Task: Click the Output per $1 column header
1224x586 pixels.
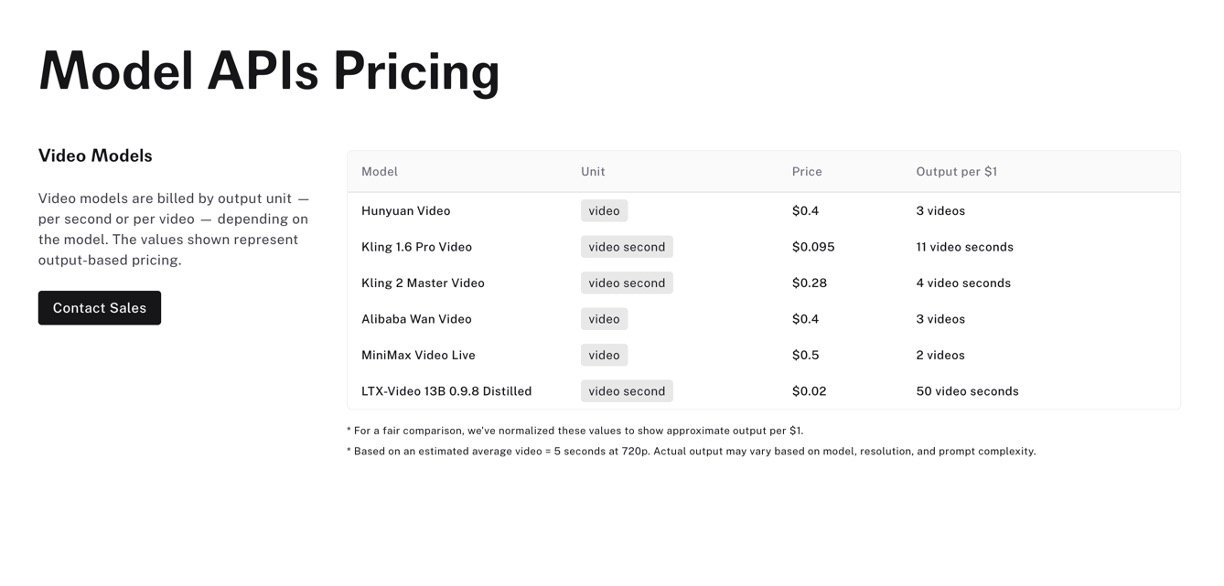Action: click(x=956, y=172)
